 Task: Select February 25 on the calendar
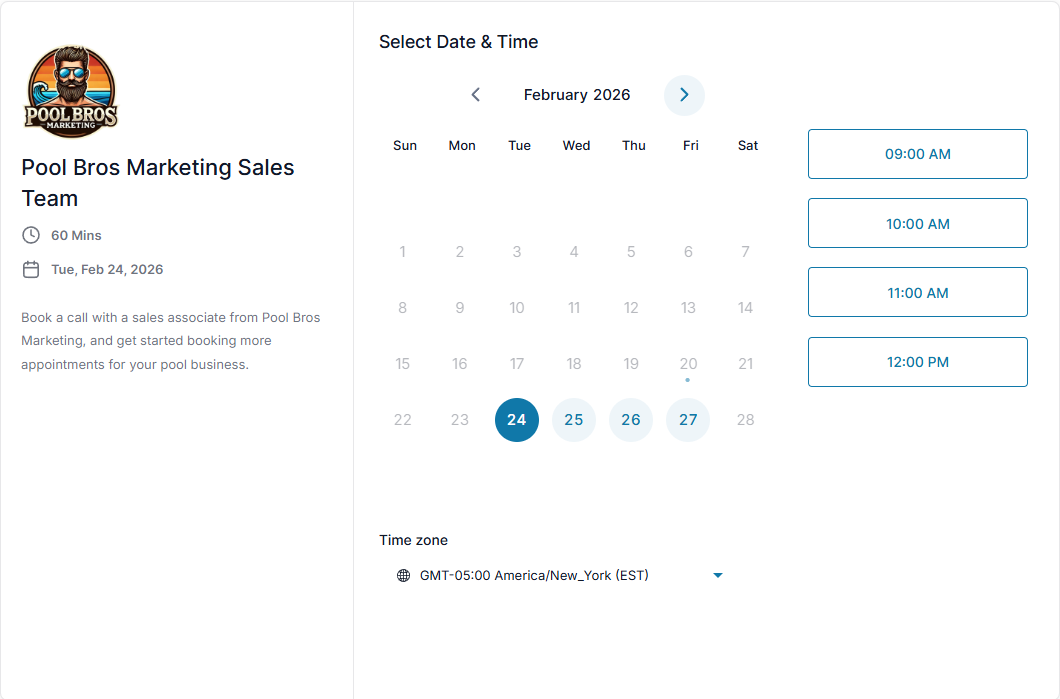pos(574,420)
